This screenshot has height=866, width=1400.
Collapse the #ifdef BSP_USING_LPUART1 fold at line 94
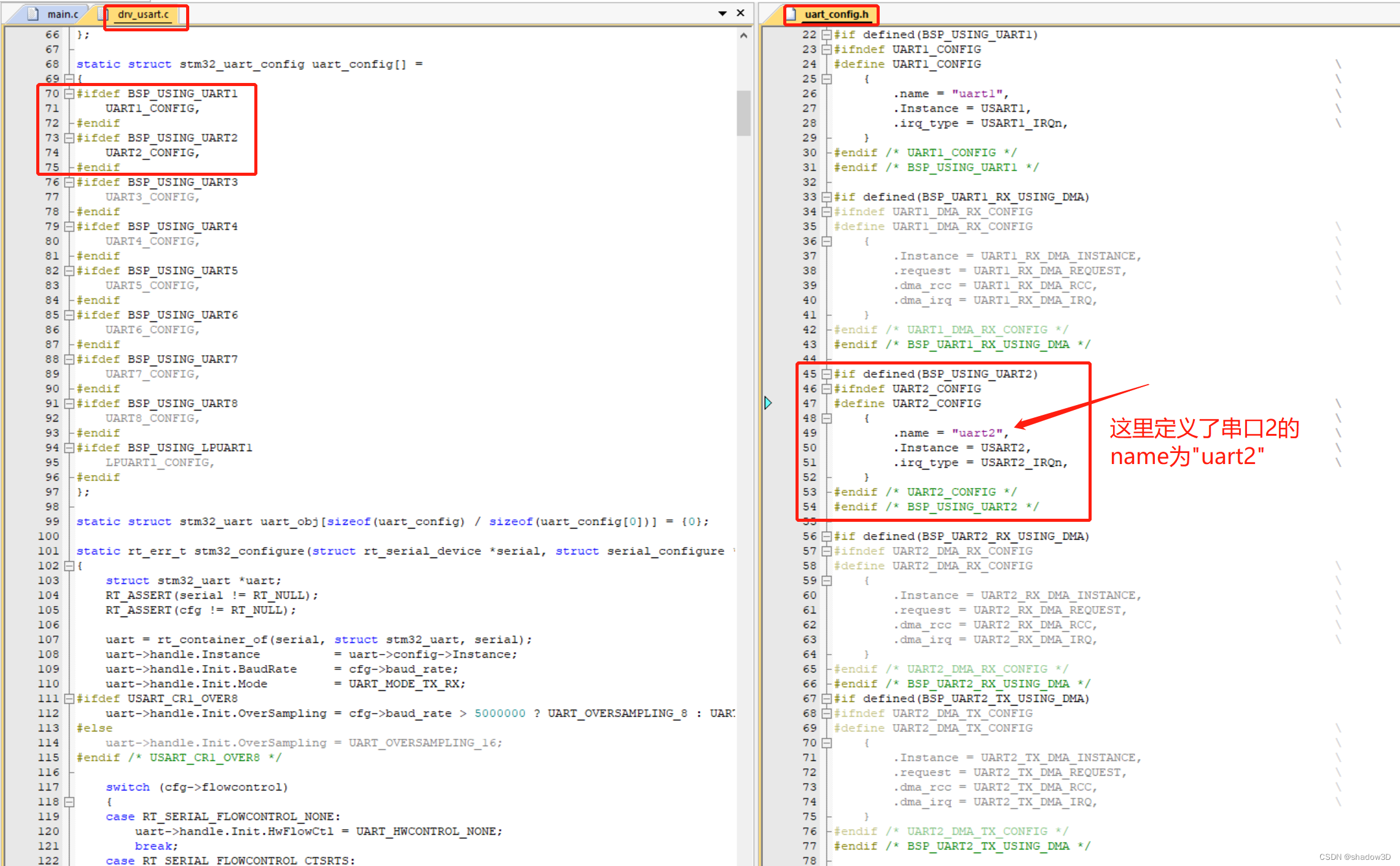click(69, 447)
